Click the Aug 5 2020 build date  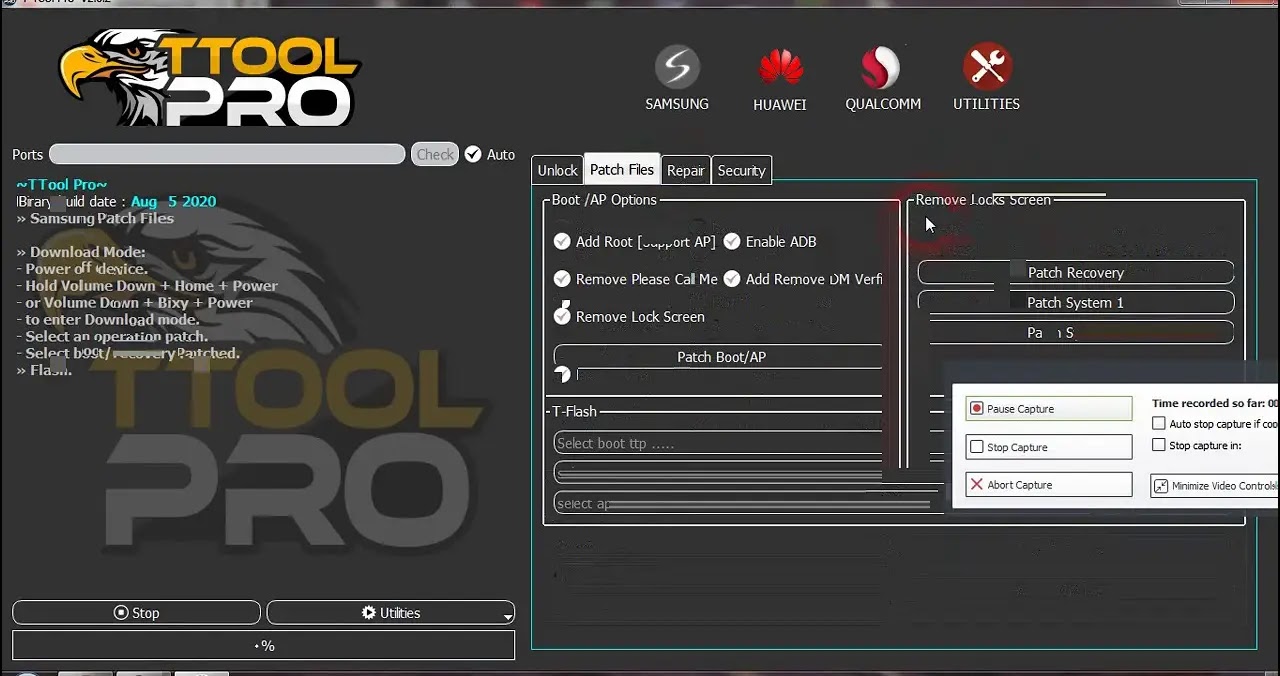[173, 201]
